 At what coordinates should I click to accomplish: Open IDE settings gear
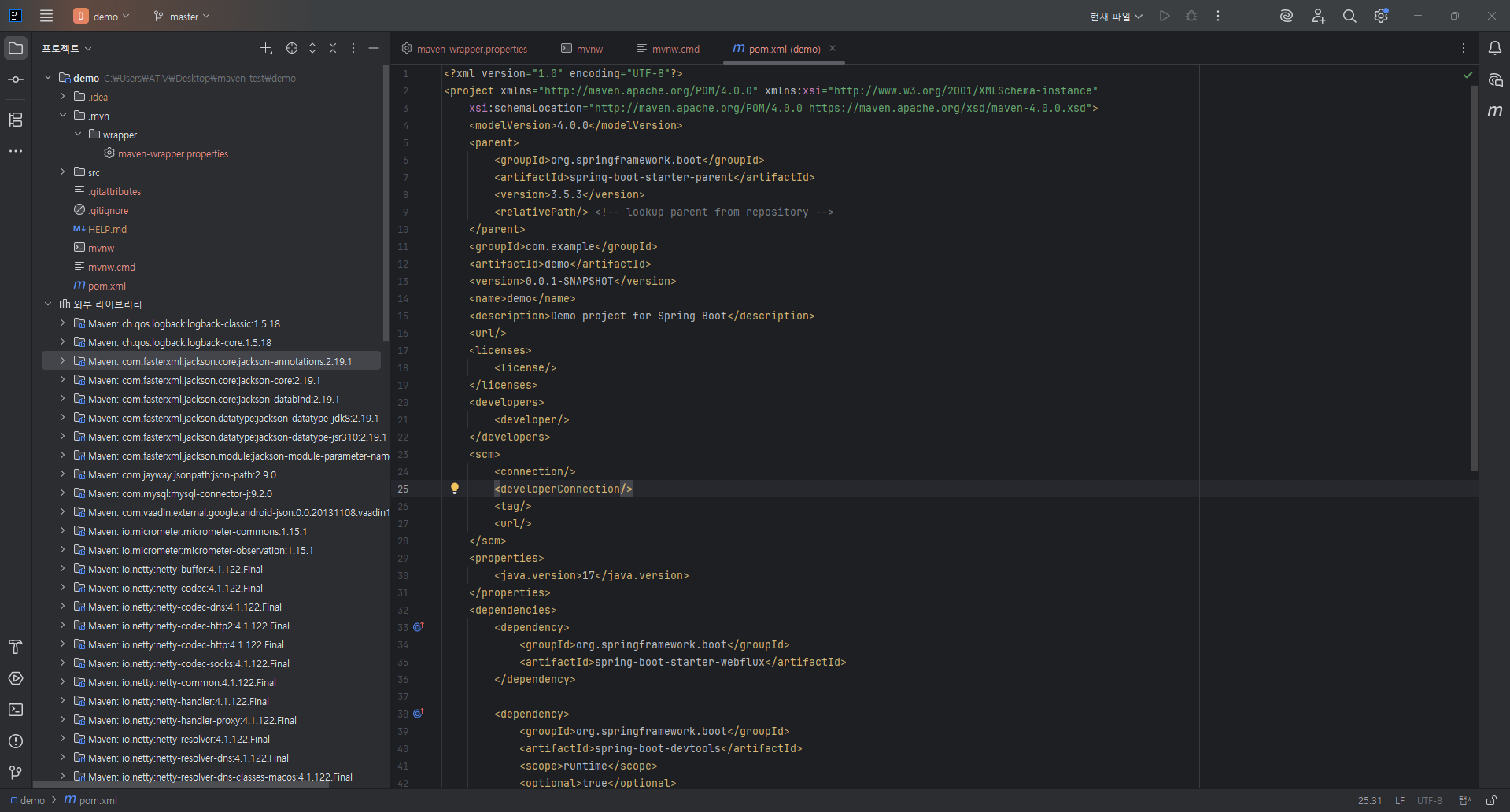1381,16
